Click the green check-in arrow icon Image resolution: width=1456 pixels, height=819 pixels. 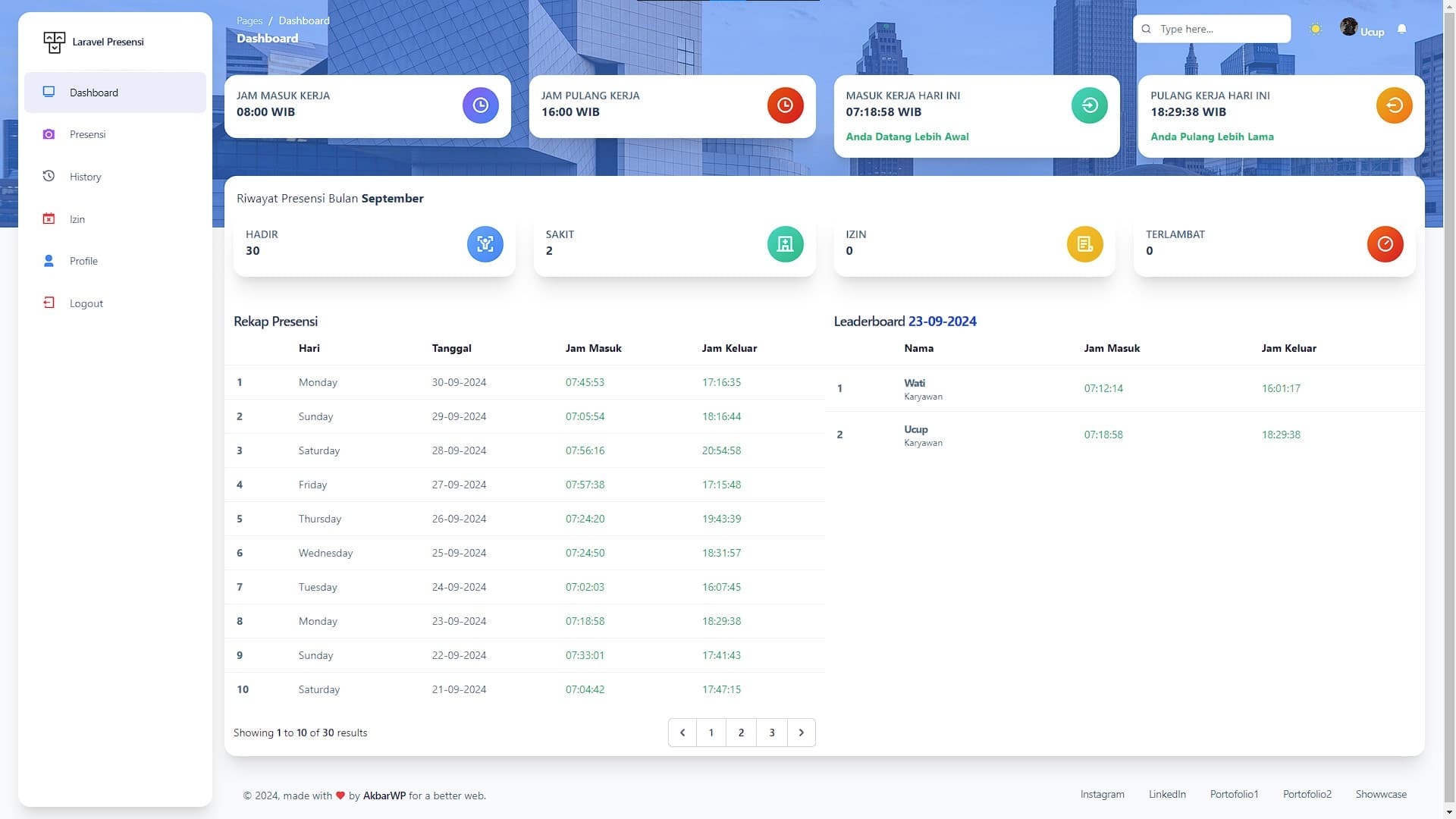pos(1089,105)
